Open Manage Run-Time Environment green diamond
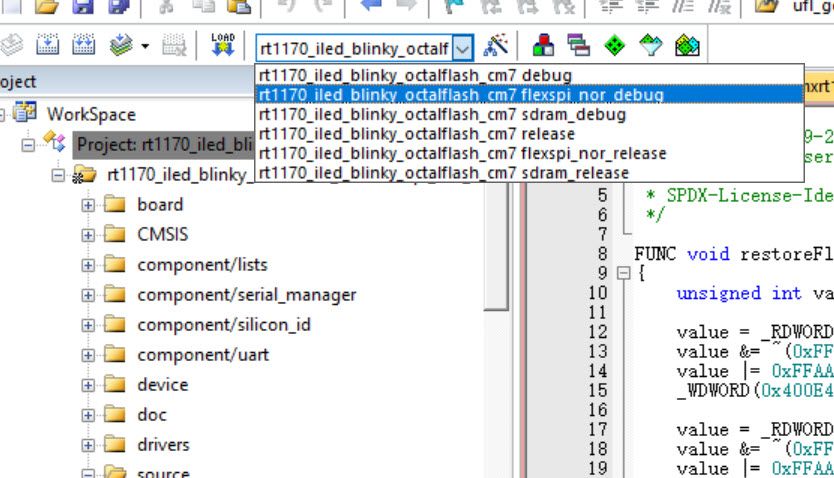The width and height of the screenshot is (834, 478). point(615,46)
